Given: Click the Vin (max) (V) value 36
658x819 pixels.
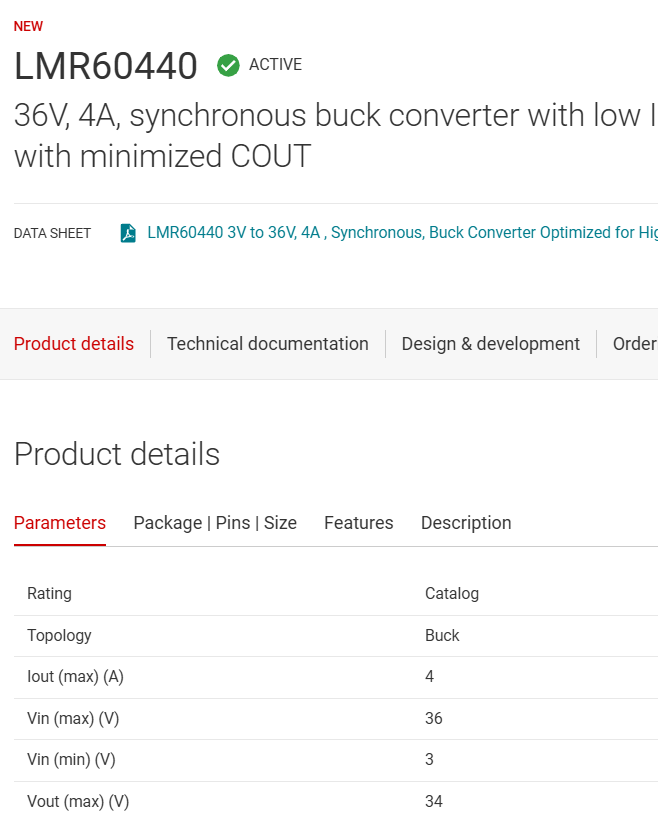Looking at the screenshot, I should click(434, 719).
